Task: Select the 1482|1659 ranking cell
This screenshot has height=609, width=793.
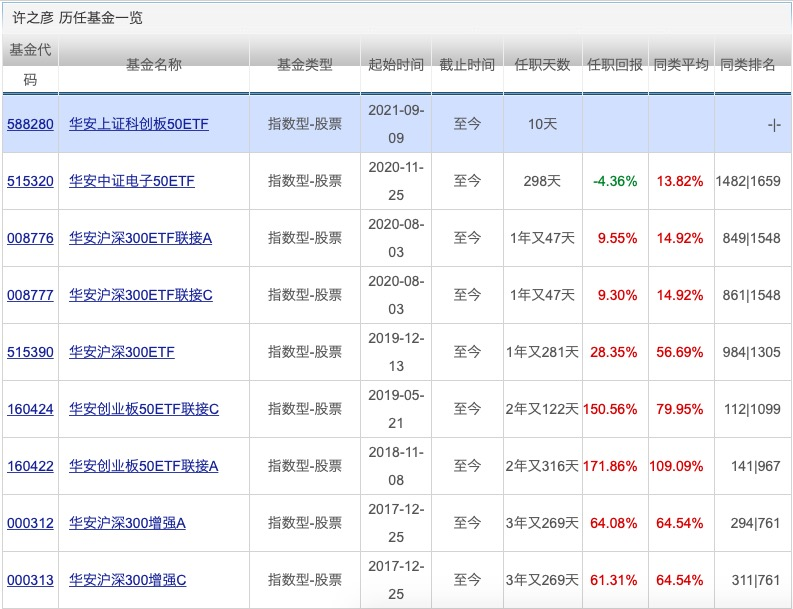Action: (x=748, y=182)
